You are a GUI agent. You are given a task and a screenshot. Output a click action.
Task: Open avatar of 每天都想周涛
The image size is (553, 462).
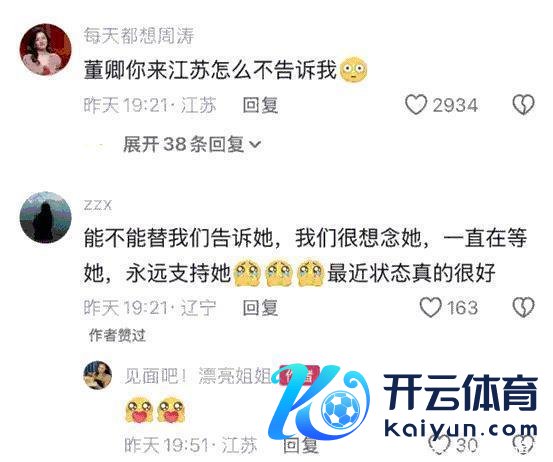coord(45,49)
